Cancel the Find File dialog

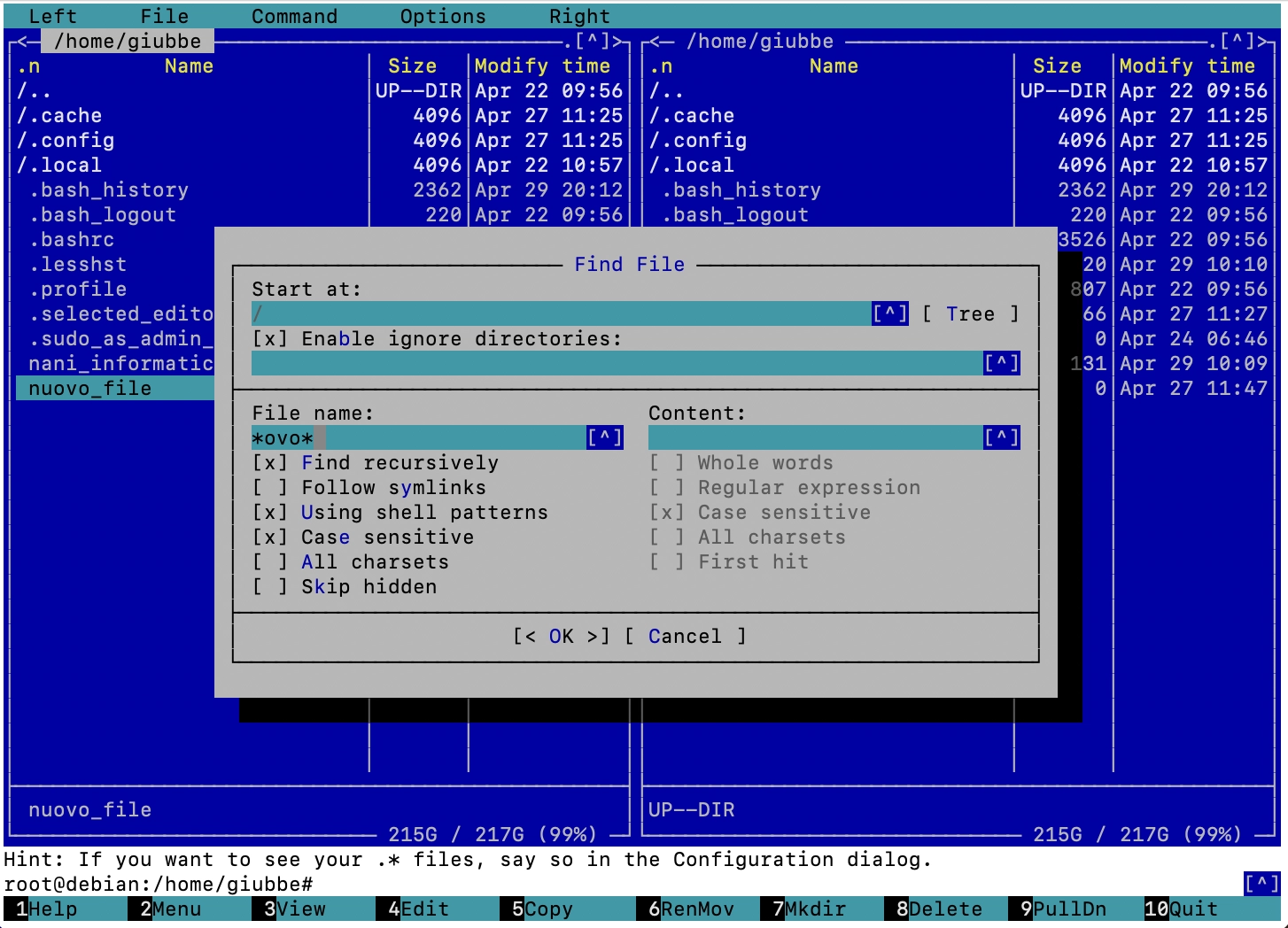coord(684,637)
